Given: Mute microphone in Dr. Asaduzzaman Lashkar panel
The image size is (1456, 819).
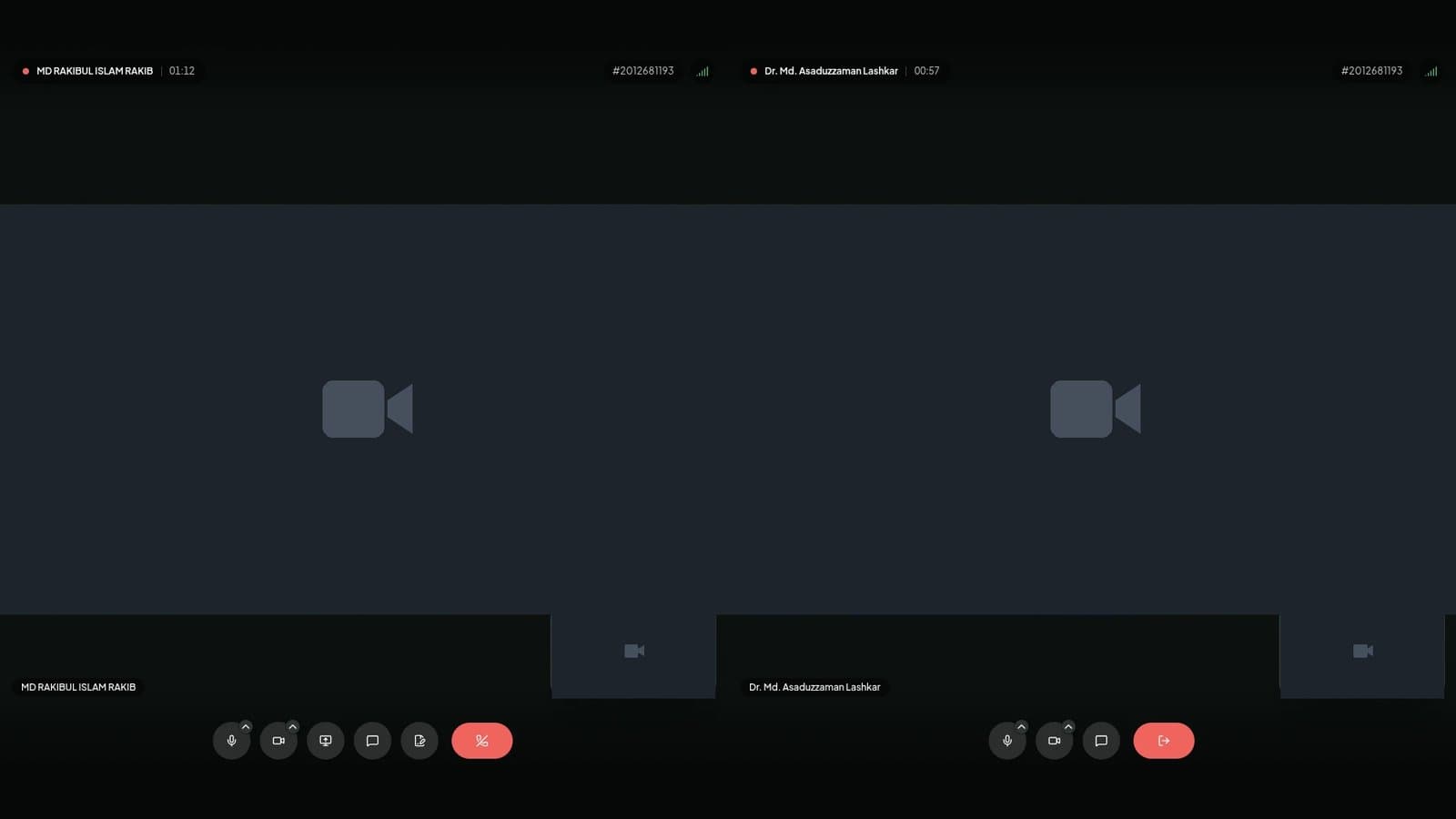Looking at the screenshot, I should (1007, 741).
